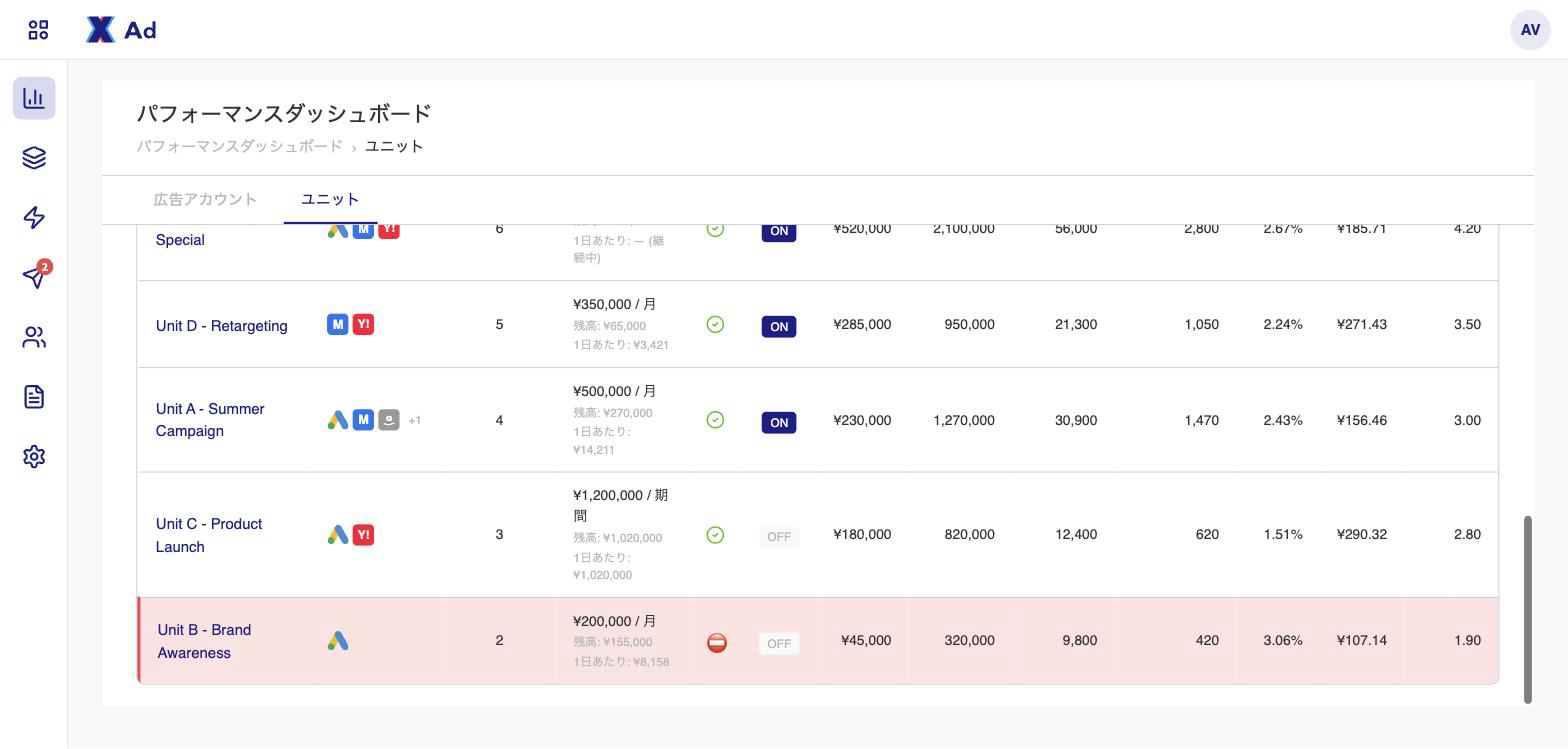Open the document report sidebar icon
1568x749 pixels.
pos(34,397)
